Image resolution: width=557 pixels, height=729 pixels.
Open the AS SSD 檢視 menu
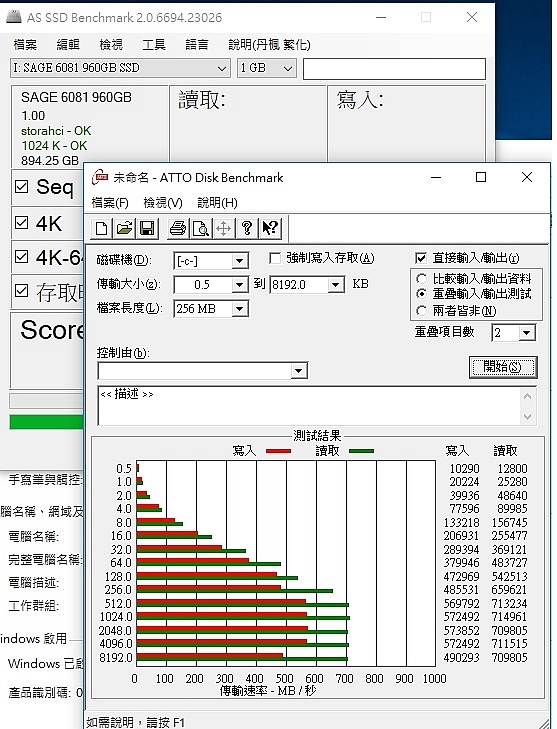pos(111,45)
